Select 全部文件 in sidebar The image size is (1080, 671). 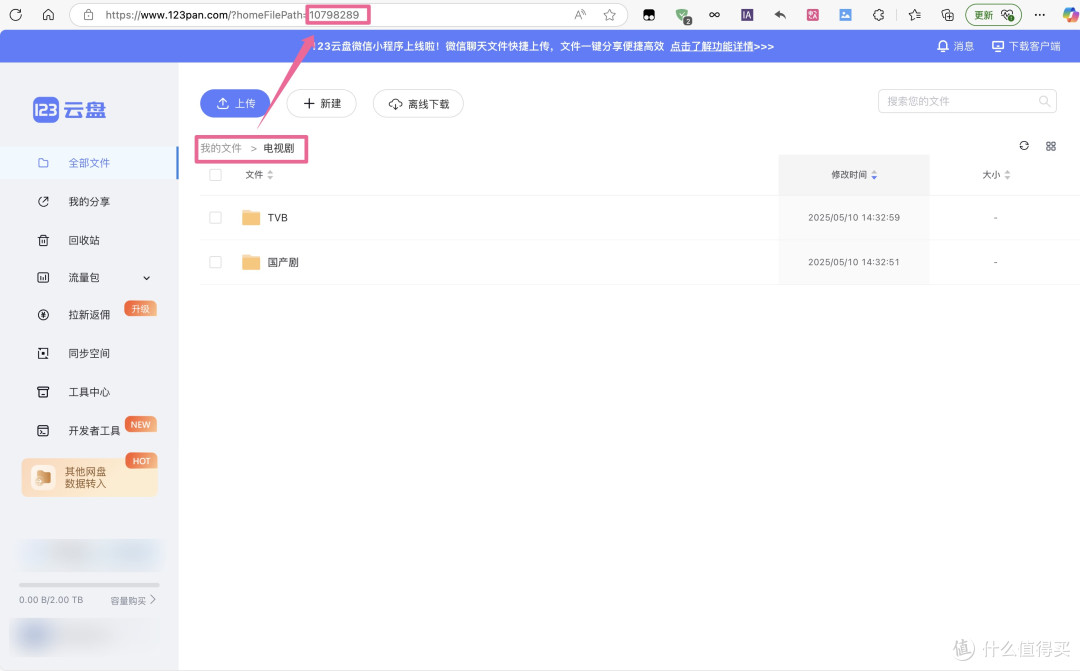90,163
